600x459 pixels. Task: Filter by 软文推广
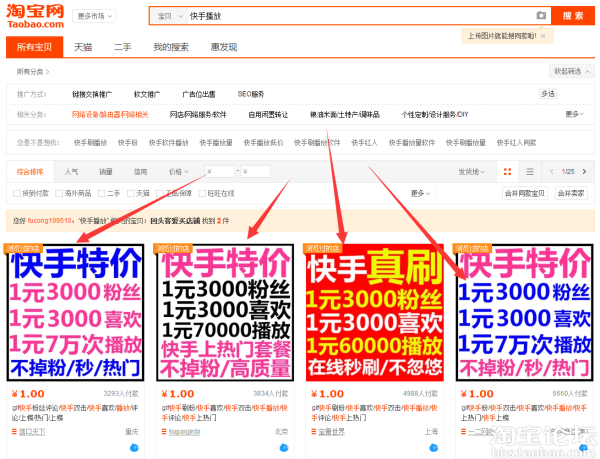point(147,94)
